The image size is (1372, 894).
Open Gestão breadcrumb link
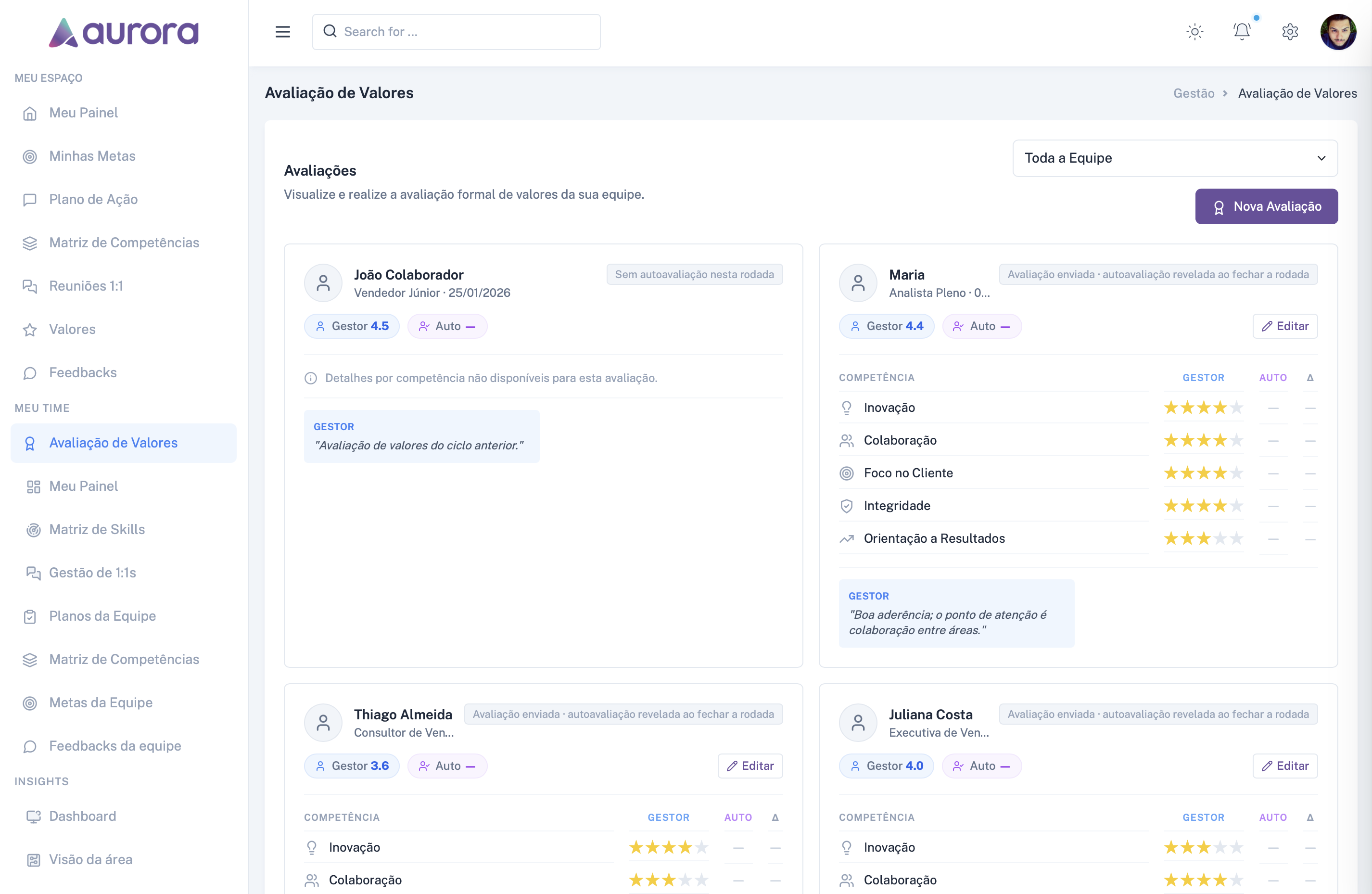(x=1194, y=93)
